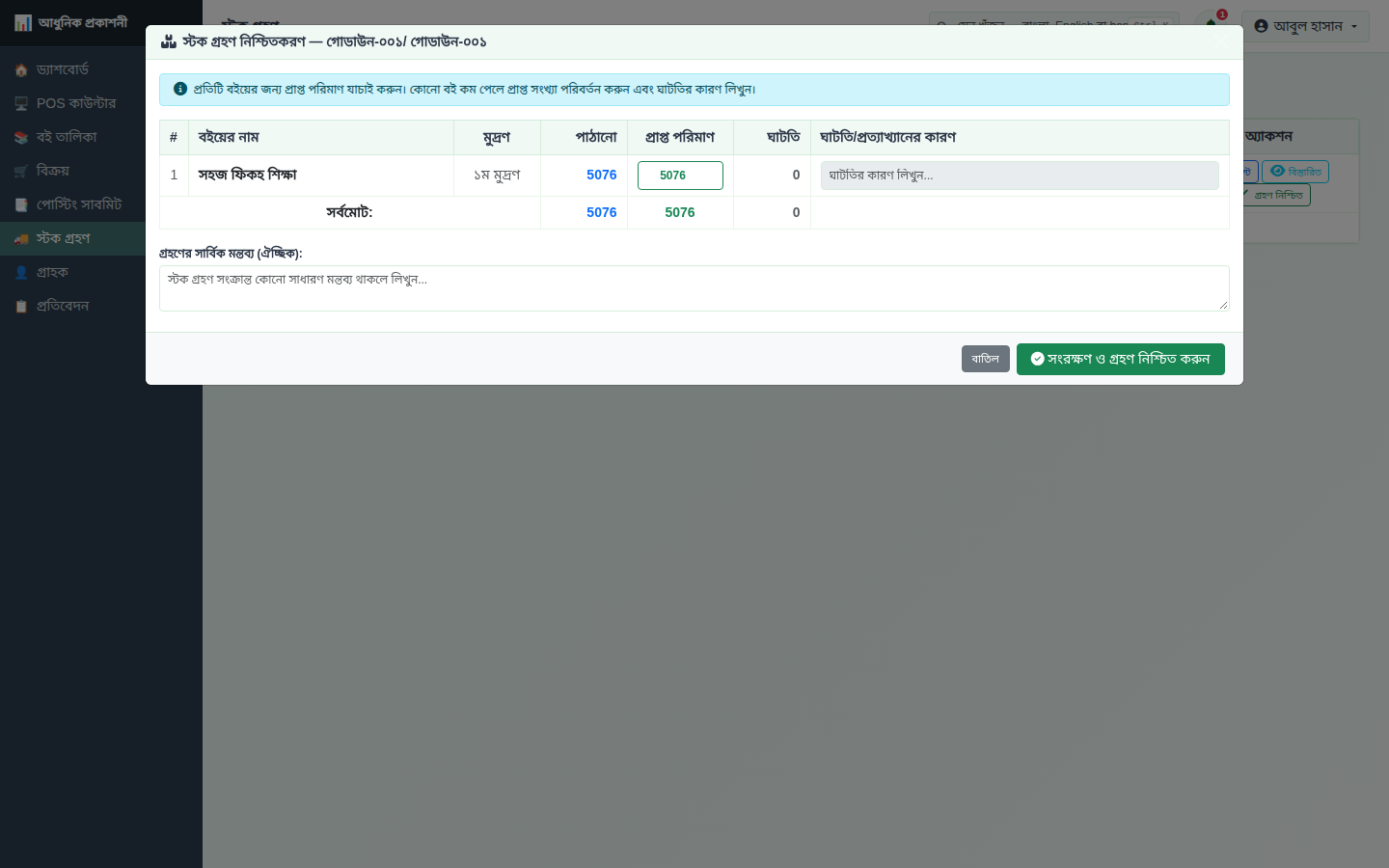Open বিক্রয় via its shopping cart icon
The height and width of the screenshot is (868, 1389).
click(21, 172)
